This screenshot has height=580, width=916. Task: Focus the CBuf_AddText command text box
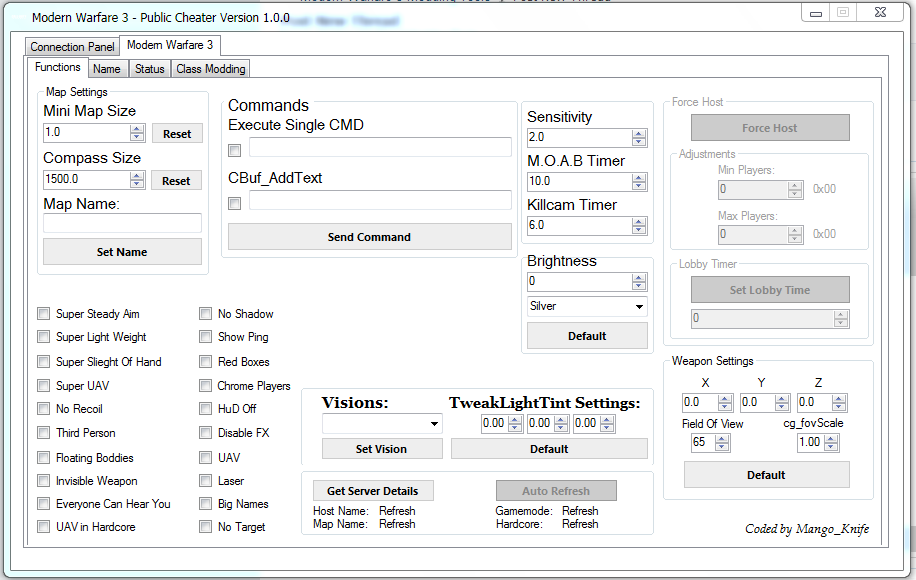tap(380, 199)
